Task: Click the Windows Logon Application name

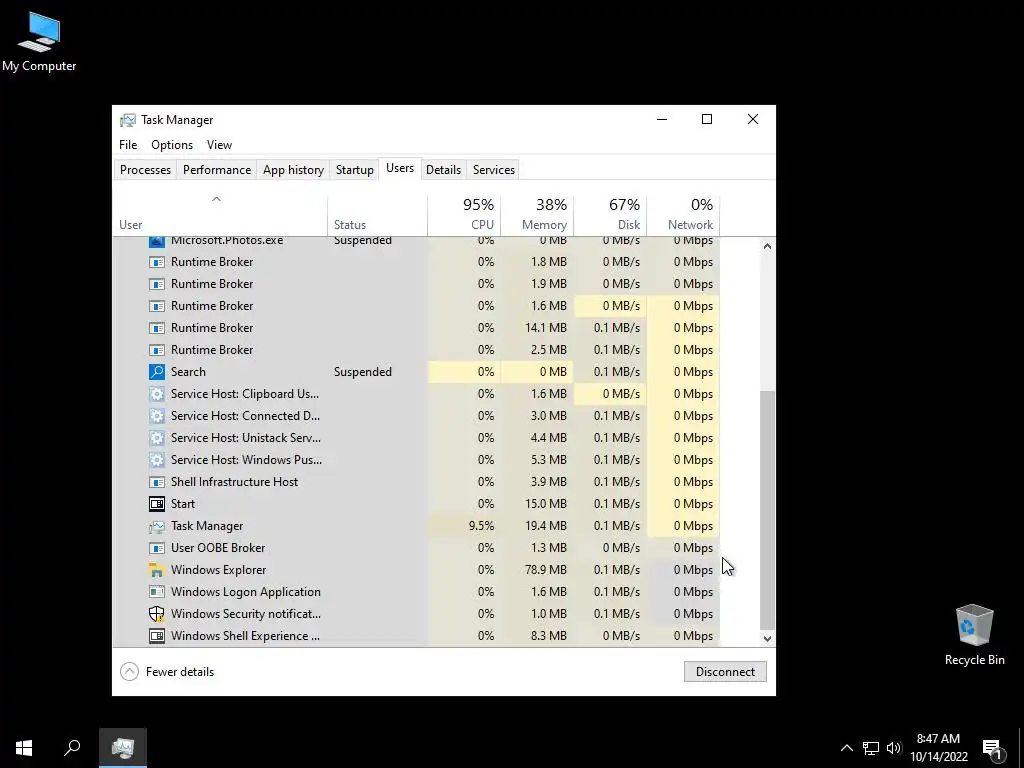Action: [x=246, y=592]
